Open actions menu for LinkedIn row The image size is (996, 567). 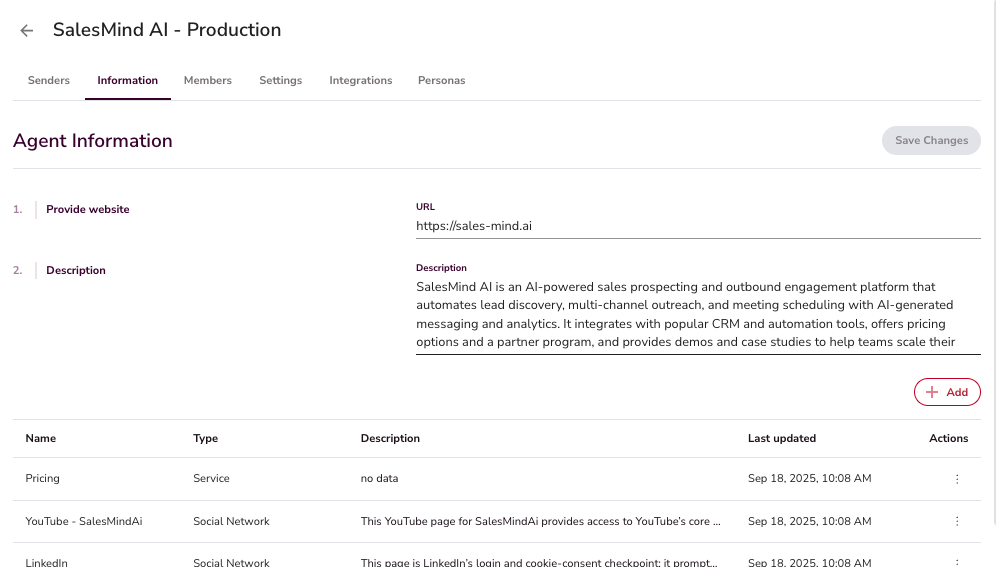[x=957, y=562]
